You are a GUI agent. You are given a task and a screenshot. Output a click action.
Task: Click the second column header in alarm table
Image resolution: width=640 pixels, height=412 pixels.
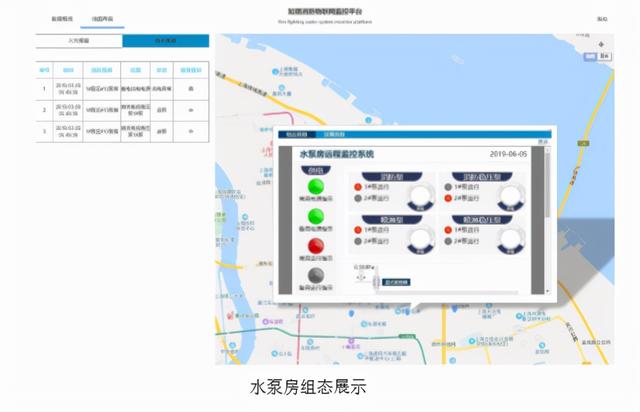click(68, 70)
